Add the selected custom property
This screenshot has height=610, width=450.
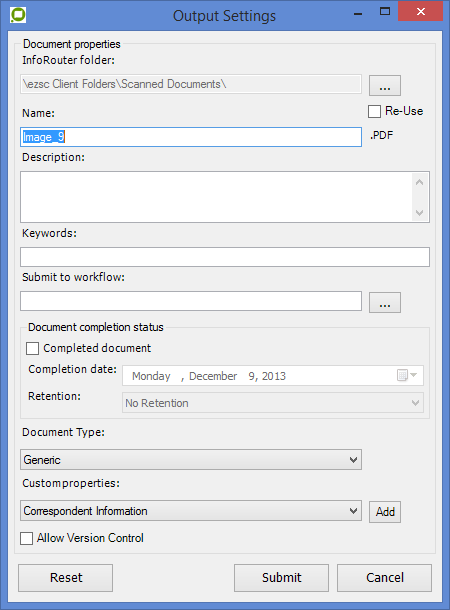[x=385, y=512]
